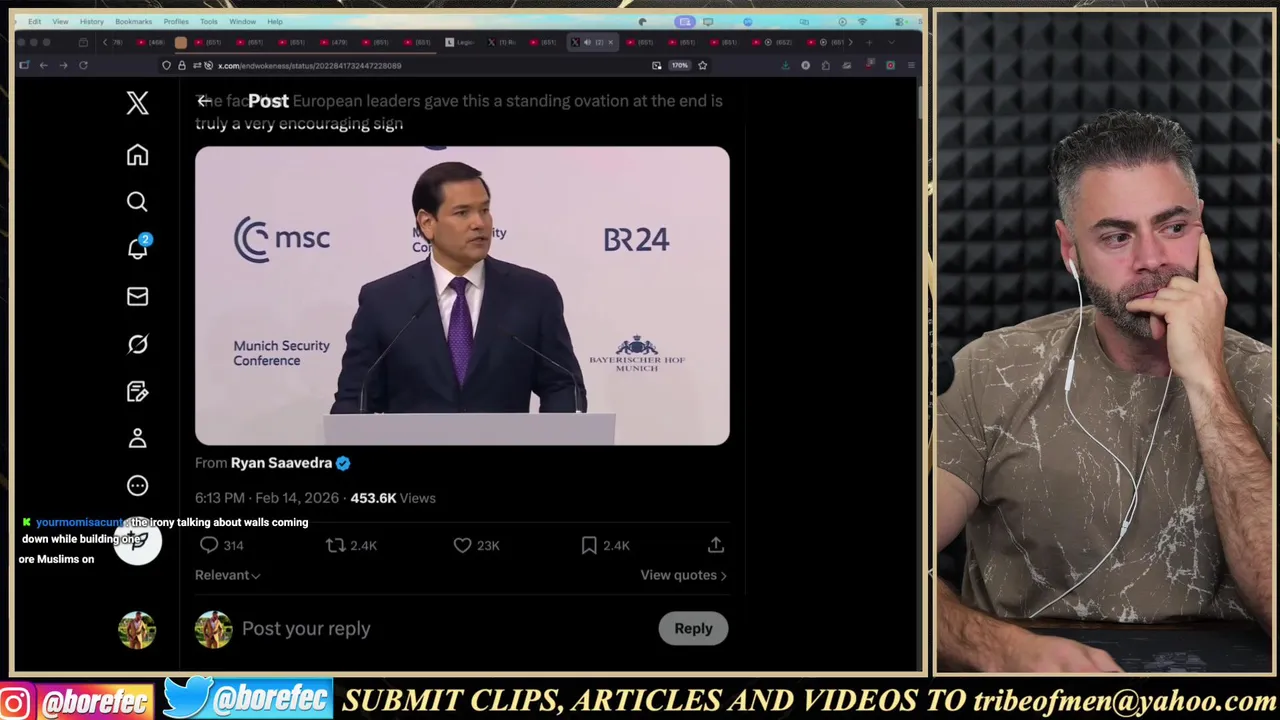Click the 170% zoom level indicator
The width and height of the screenshot is (1280, 720).
click(x=679, y=65)
